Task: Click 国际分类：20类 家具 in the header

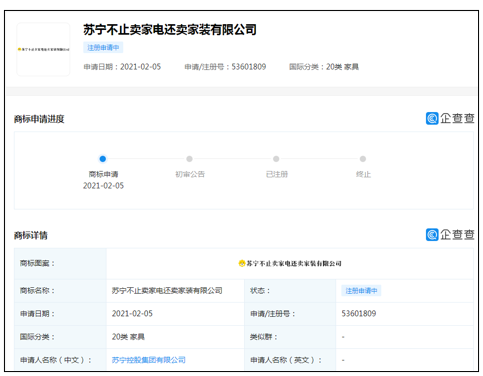Action: click(x=324, y=67)
